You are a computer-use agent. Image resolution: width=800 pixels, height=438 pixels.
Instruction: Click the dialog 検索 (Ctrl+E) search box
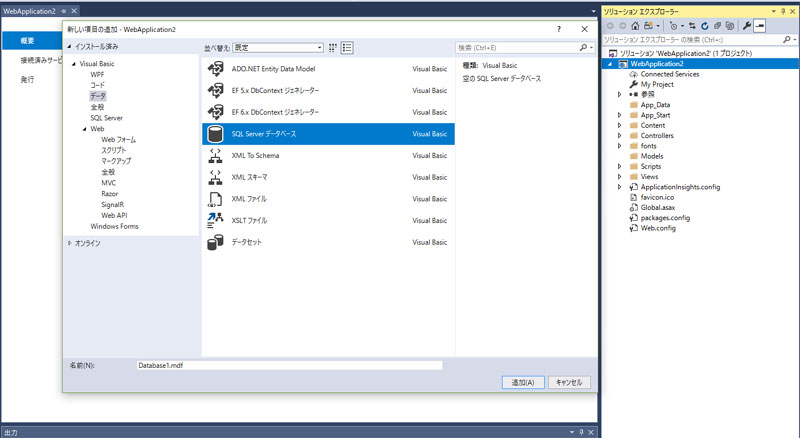tap(516, 47)
